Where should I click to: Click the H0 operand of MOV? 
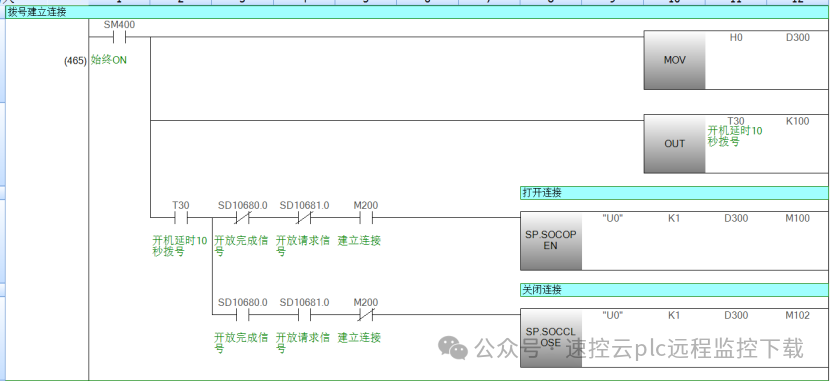736,38
